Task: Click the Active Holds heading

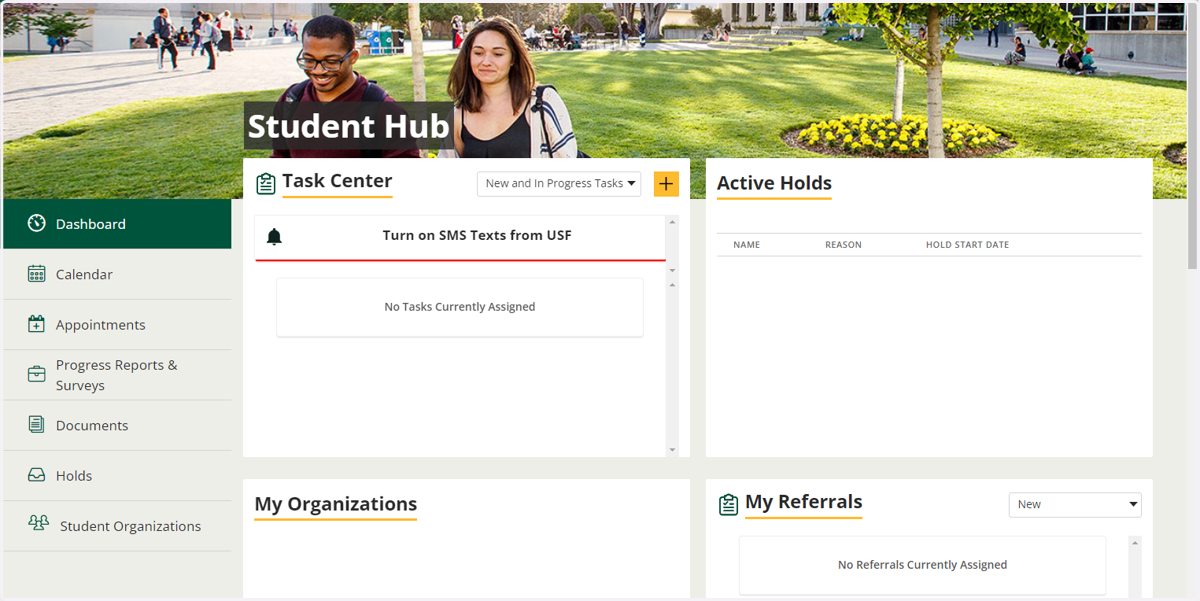Action: 774,183
